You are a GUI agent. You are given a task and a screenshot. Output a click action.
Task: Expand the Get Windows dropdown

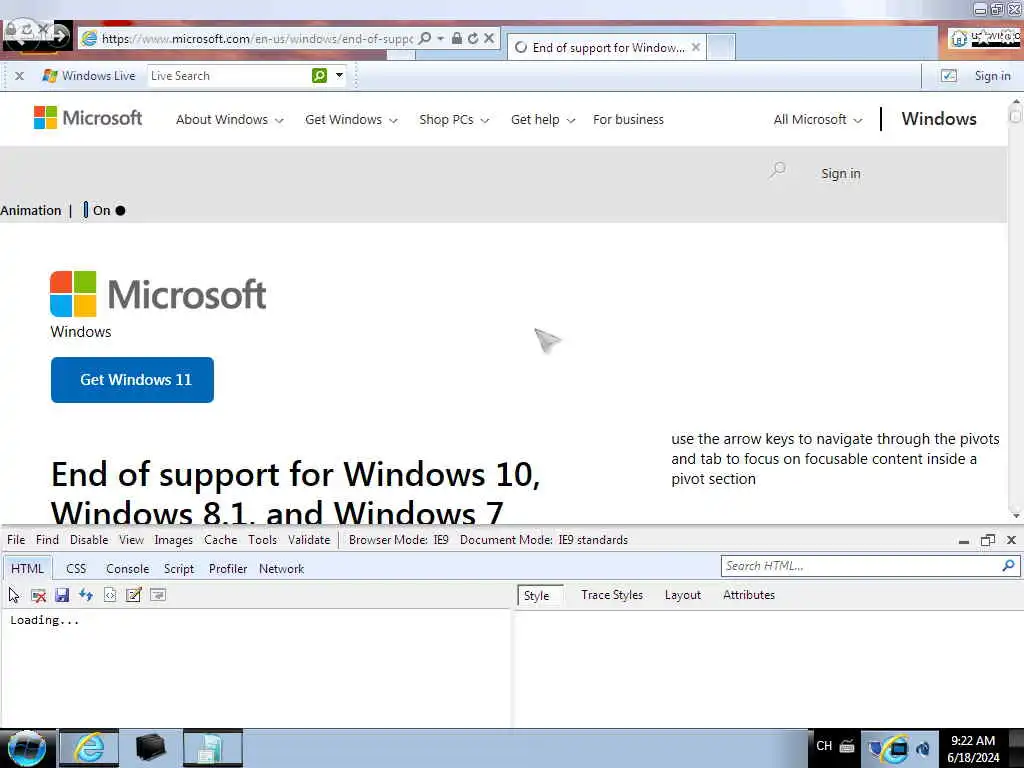pyautogui.click(x=351, y=120)
